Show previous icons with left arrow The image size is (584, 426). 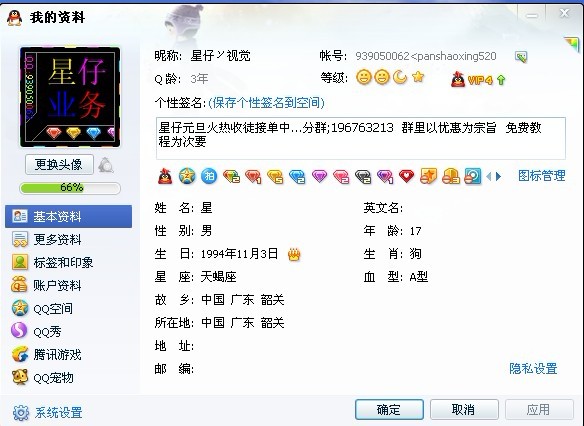489,176
